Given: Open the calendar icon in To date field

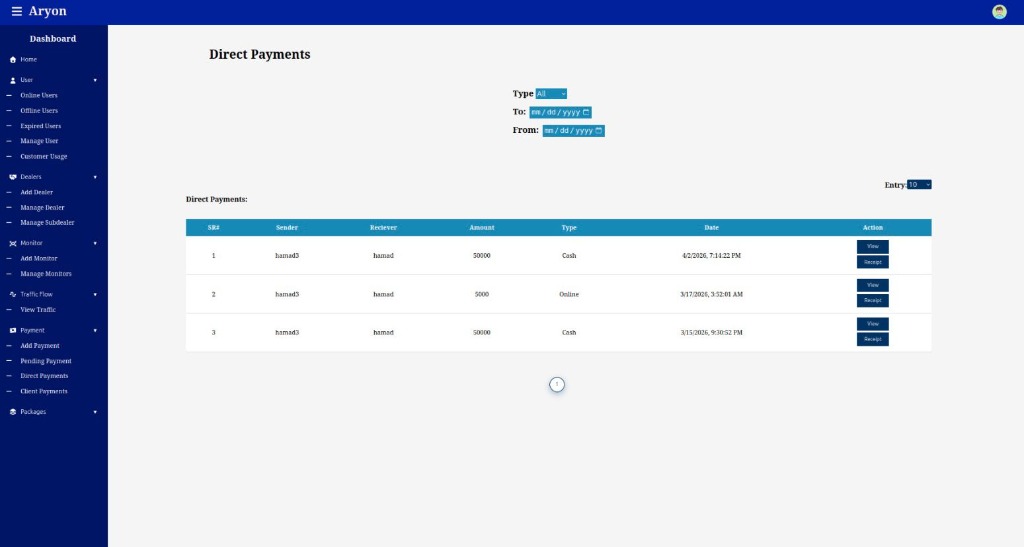Looking at the screenshot, I should pyautogui.click(x=586, y=112).
